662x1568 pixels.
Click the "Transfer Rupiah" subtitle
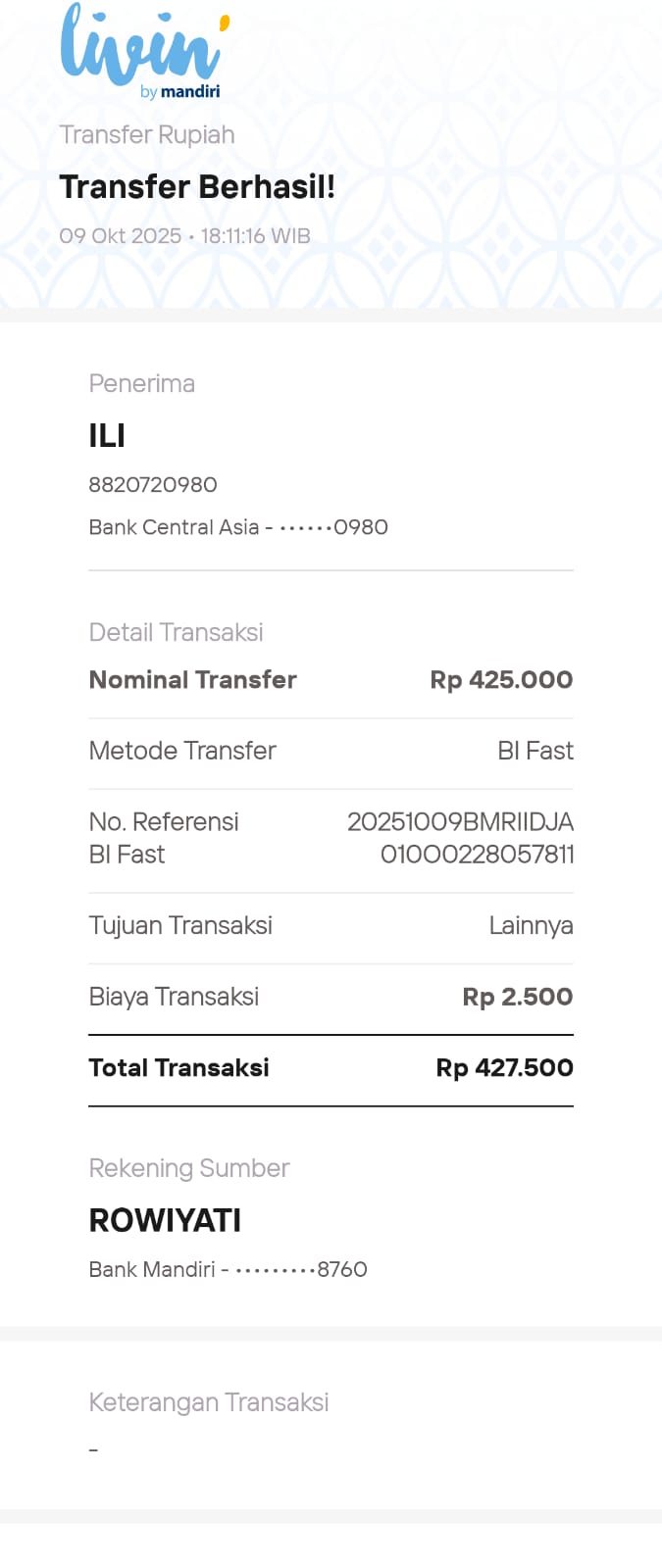point(147,134)
